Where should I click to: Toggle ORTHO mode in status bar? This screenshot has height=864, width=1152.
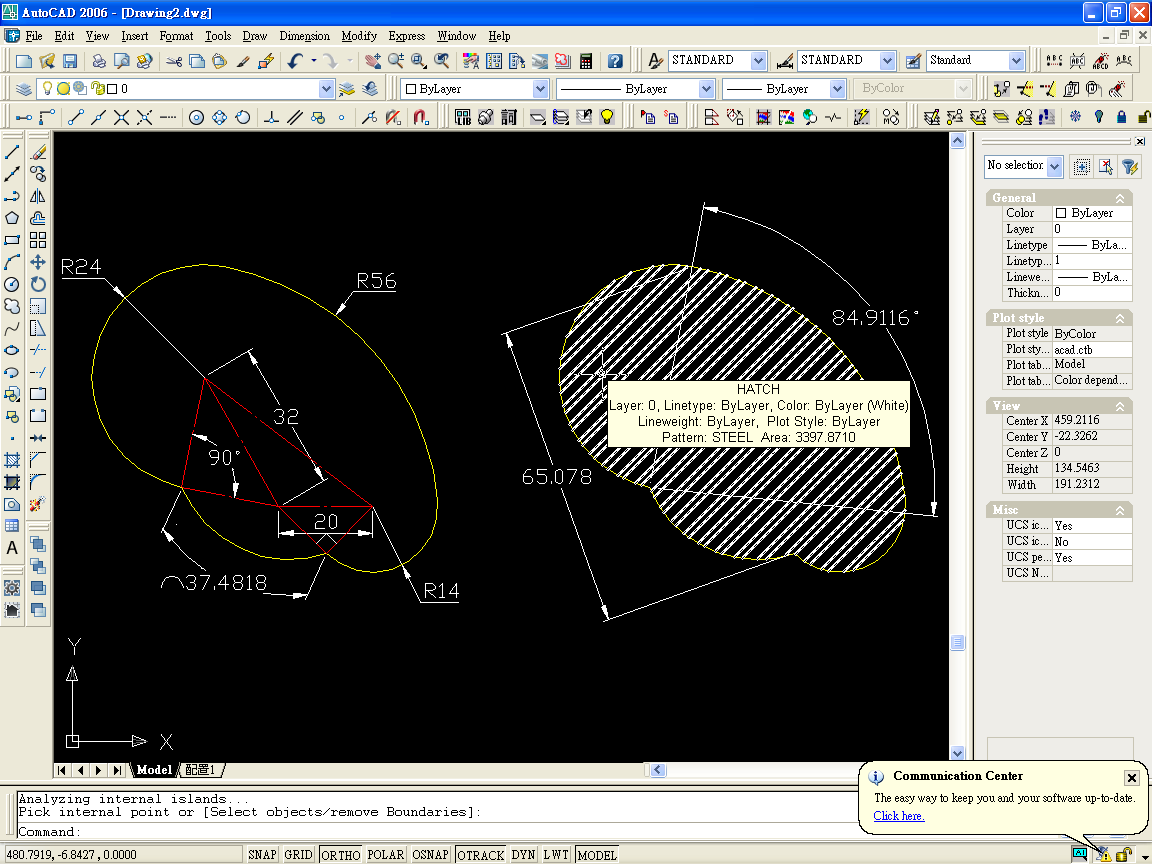click(x=341, y=854)
